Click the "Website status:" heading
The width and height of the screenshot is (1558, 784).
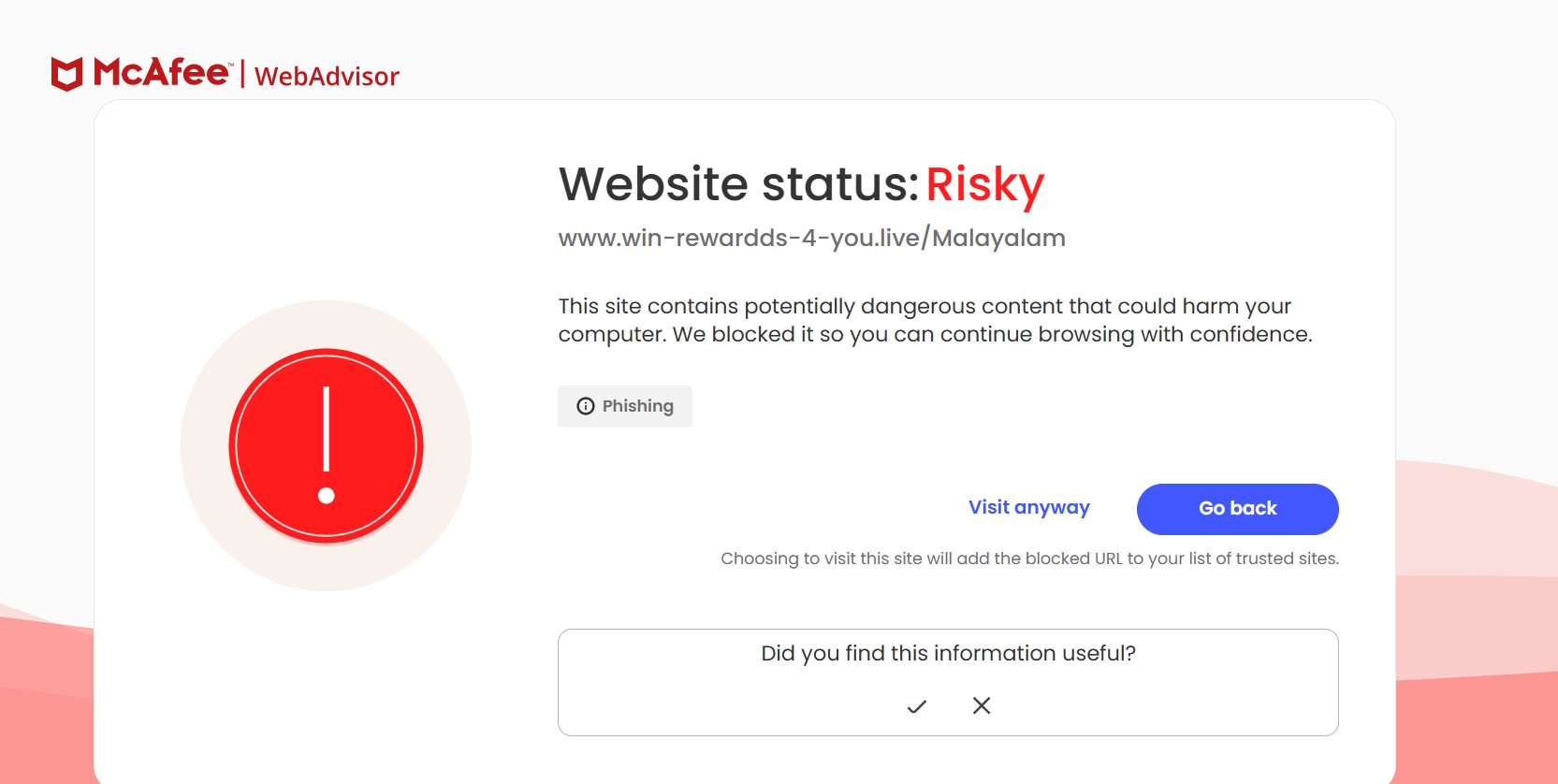point(739,184)
